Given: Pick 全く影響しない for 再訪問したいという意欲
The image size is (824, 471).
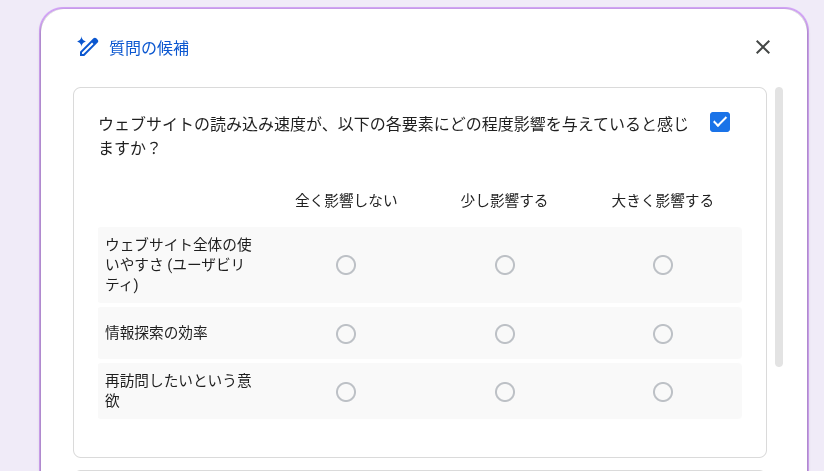Looking at the screenshot, I should point(346,392).
